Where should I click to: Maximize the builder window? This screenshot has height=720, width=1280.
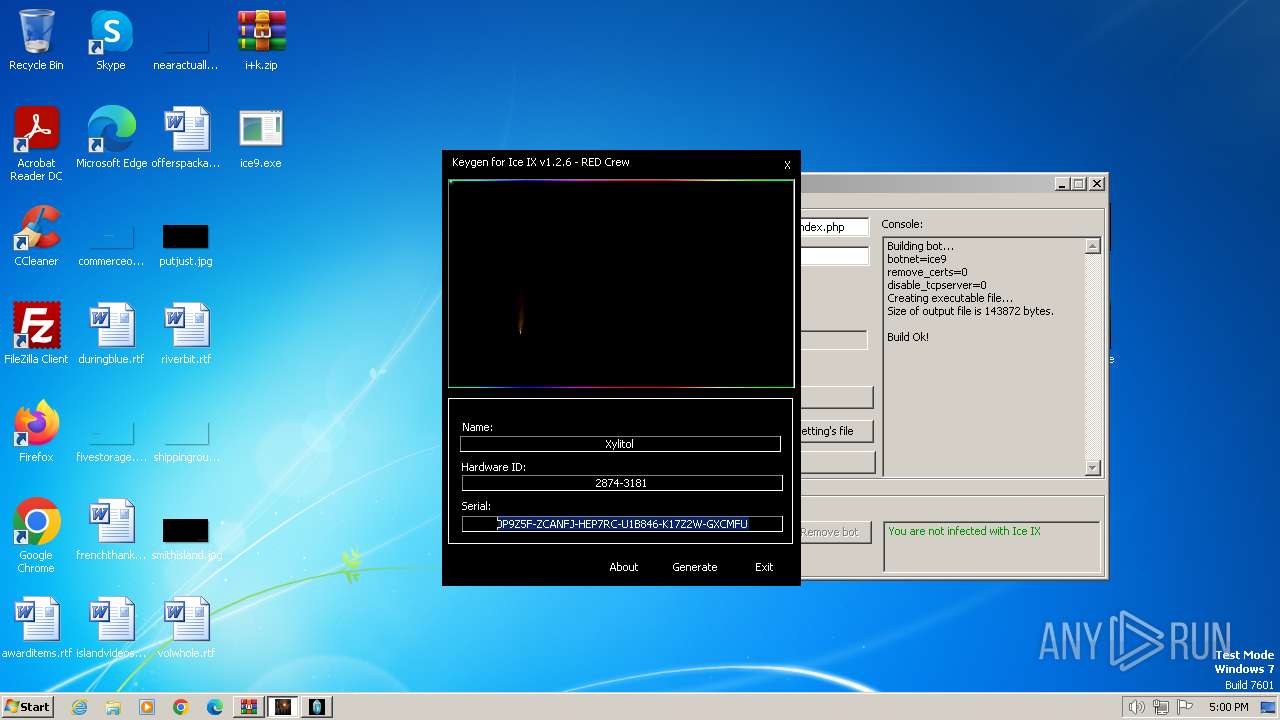click(1078, 184)
